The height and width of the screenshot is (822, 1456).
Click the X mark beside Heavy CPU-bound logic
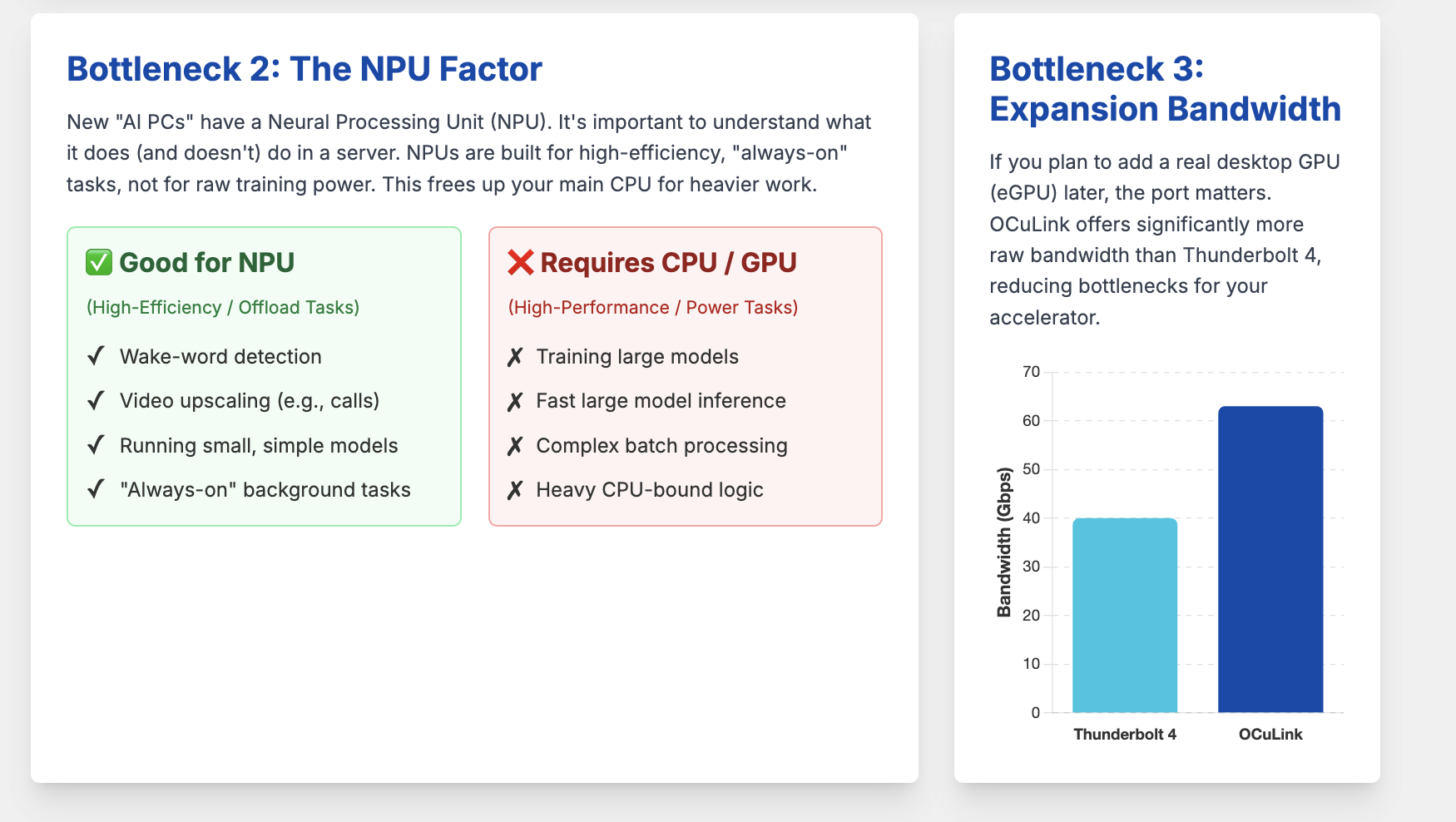pos(515,490)
